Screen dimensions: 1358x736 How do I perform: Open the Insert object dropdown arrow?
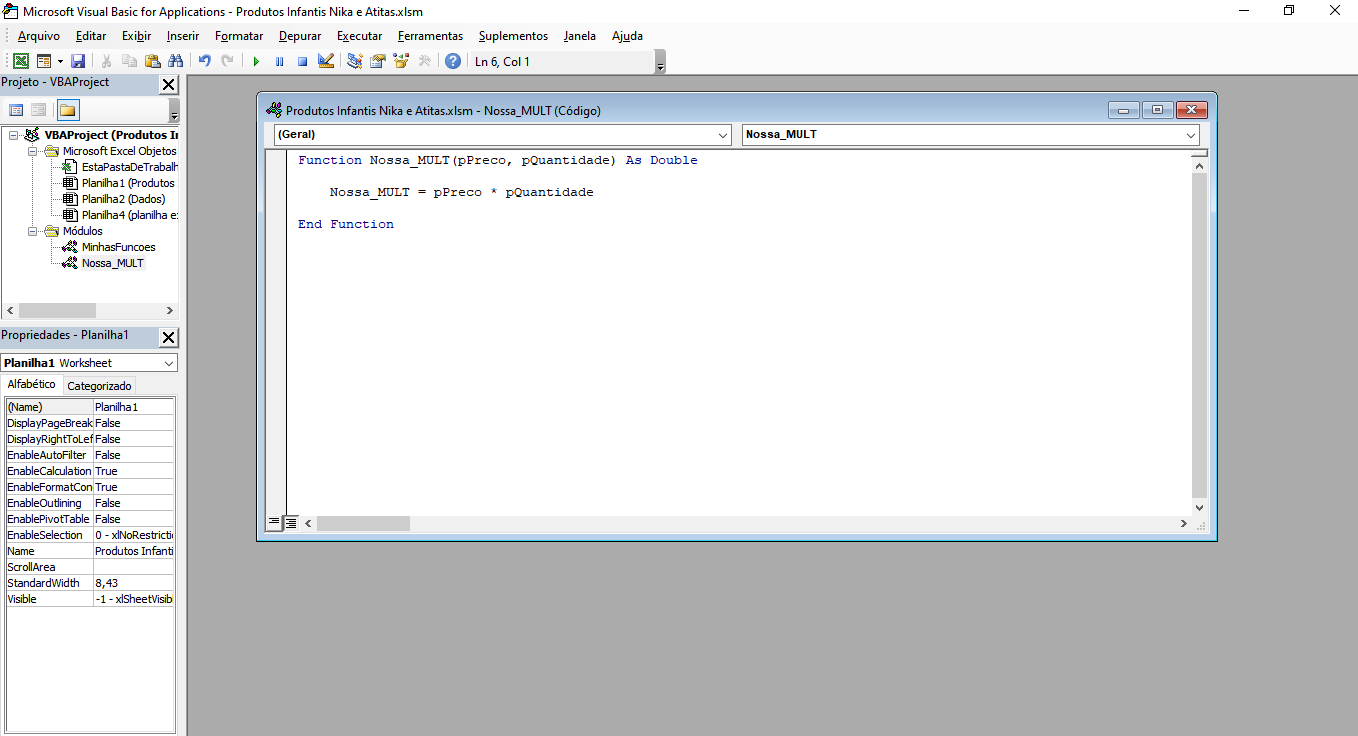[x=60, y=61]
